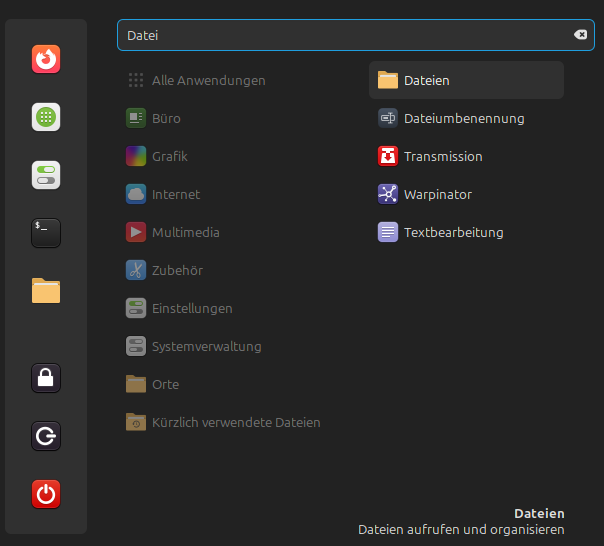The width and height of the screenshot is (604, 546).
Task: Choose the Grafik category label
Action: pyautogui.click(x=169, y=156)
